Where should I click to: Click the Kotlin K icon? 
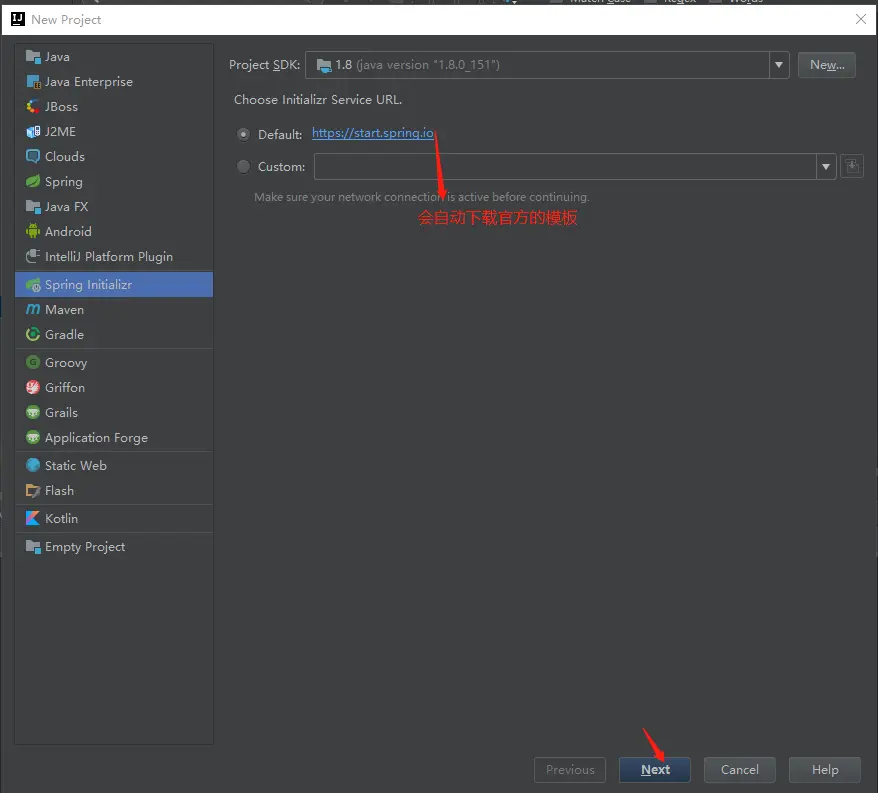point(33,519)
